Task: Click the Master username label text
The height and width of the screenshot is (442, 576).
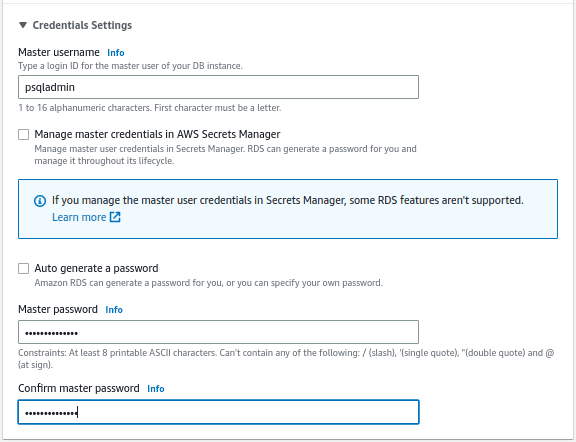Action: tap(59, 52)
